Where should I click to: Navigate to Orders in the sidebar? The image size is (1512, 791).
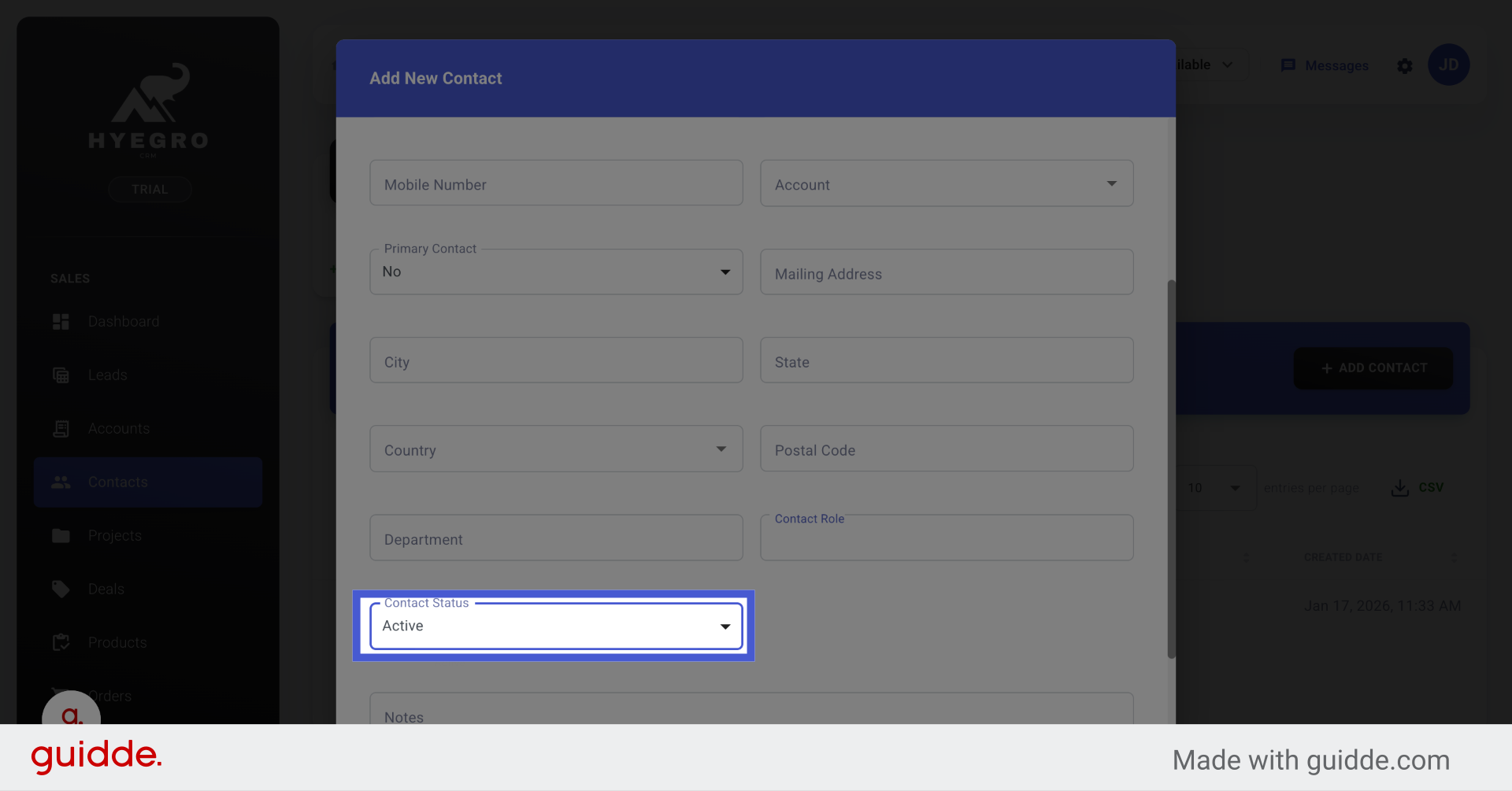[x=110, y=696]
